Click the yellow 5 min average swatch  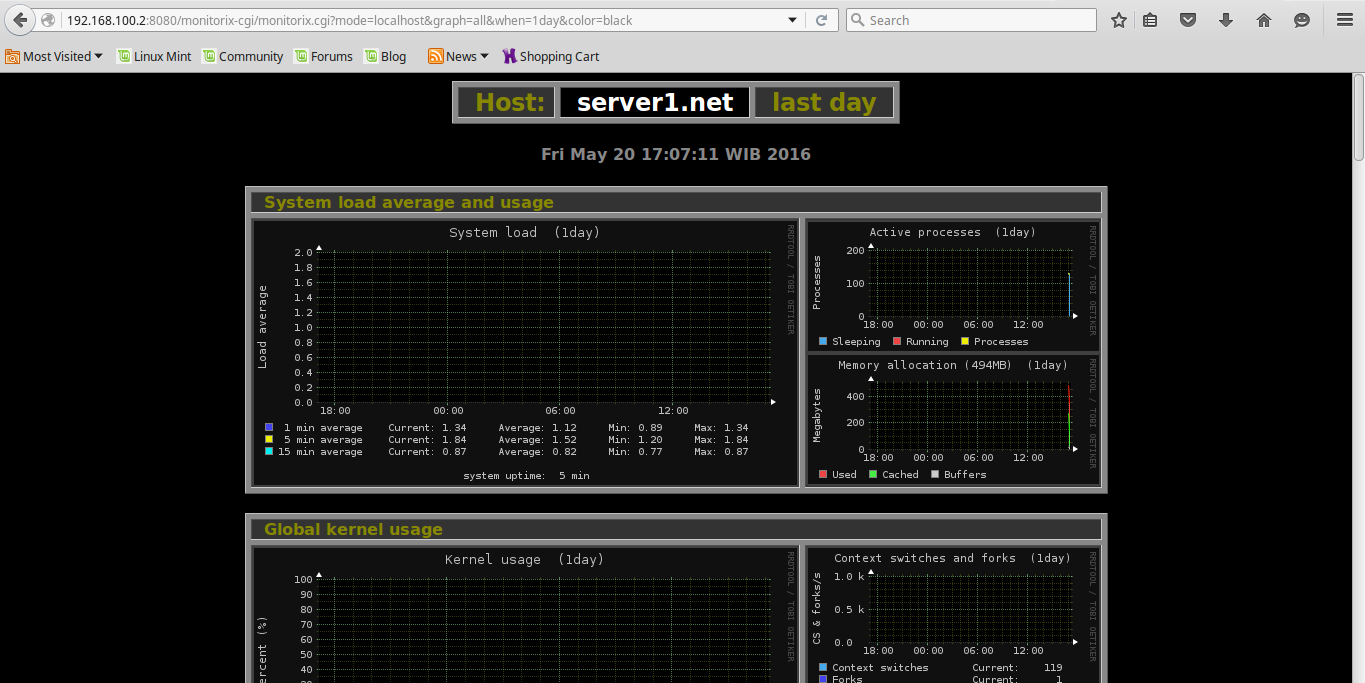click(x=269, y=439)
